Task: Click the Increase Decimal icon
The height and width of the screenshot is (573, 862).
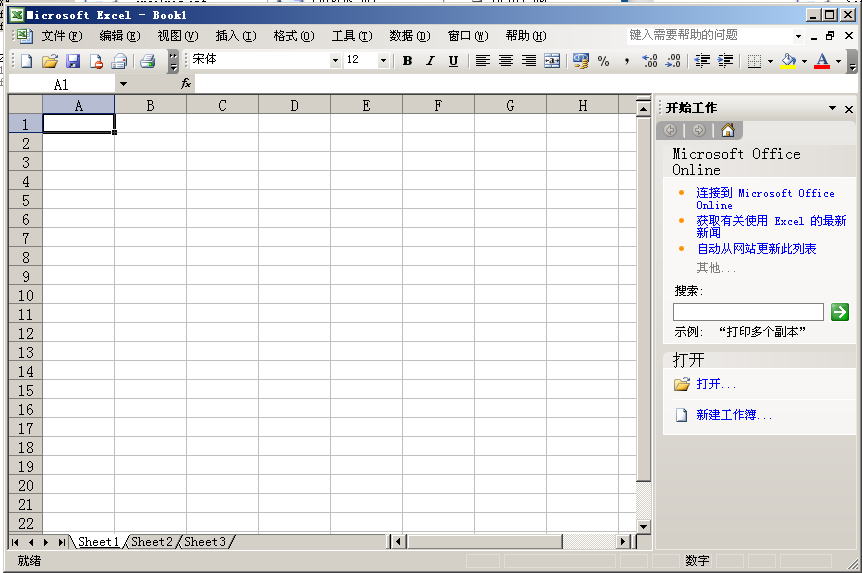Action: click(650, 61)
